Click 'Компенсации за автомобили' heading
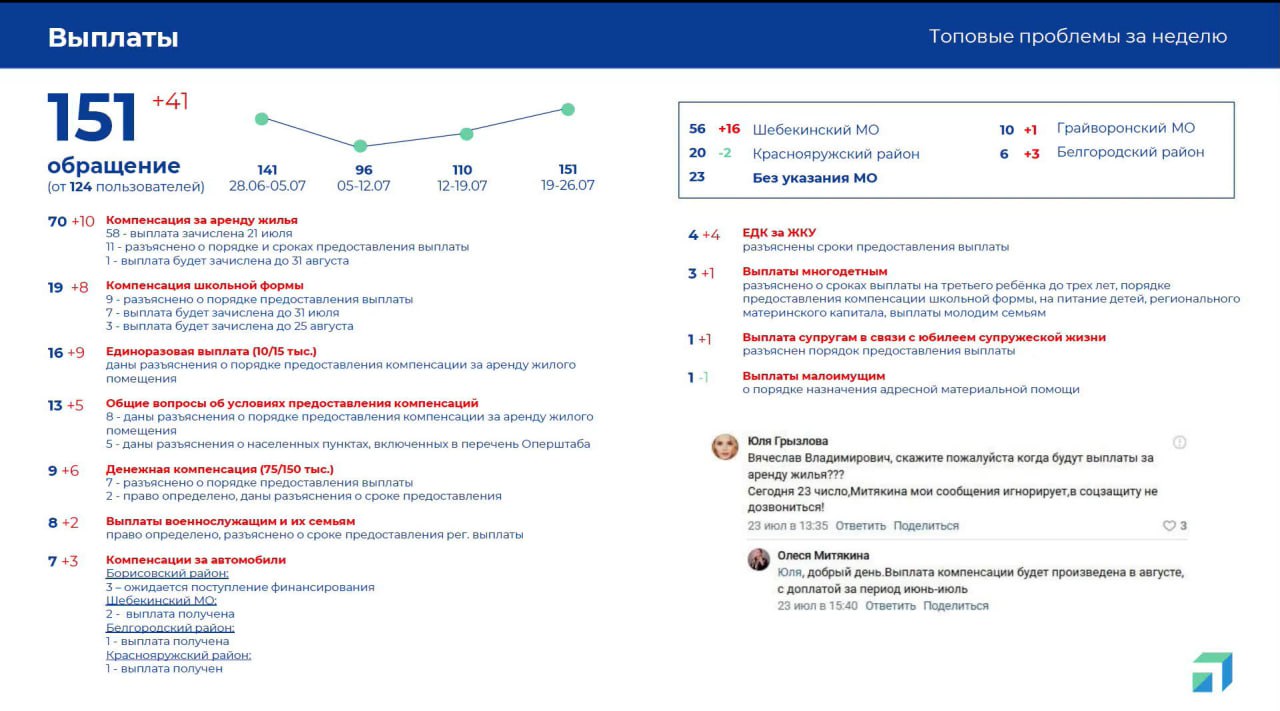This screenshot has width=1280, height=711. pos(196,561)
